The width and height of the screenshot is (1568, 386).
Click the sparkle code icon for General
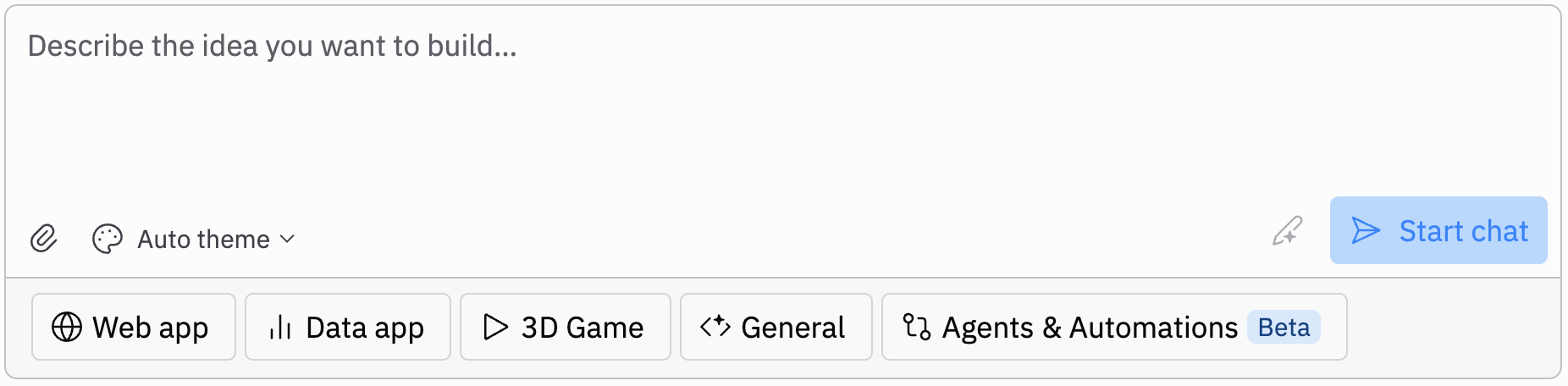coord(715,327)
